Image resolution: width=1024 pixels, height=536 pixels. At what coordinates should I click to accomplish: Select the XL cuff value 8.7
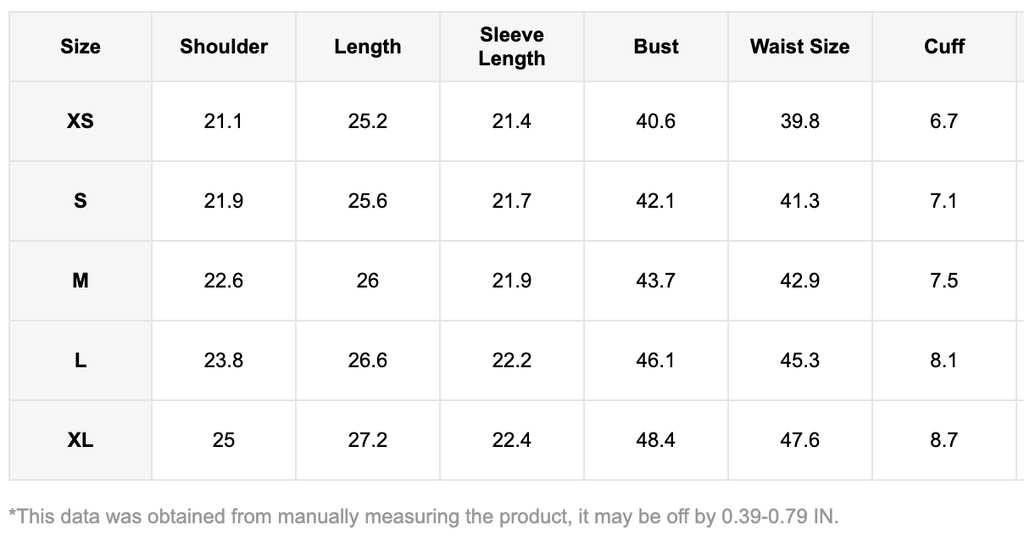coord(944,440)
